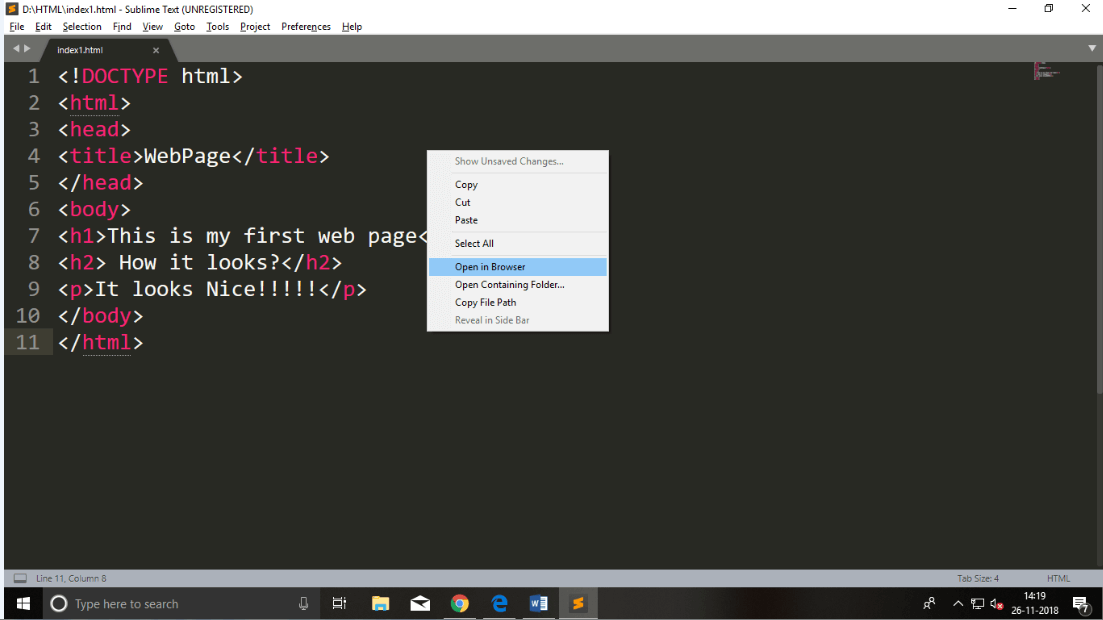This screenshot has width=1103, height=620.
Task: Click the Sublime Text title bar icon
Action: [x=11, y=9]
